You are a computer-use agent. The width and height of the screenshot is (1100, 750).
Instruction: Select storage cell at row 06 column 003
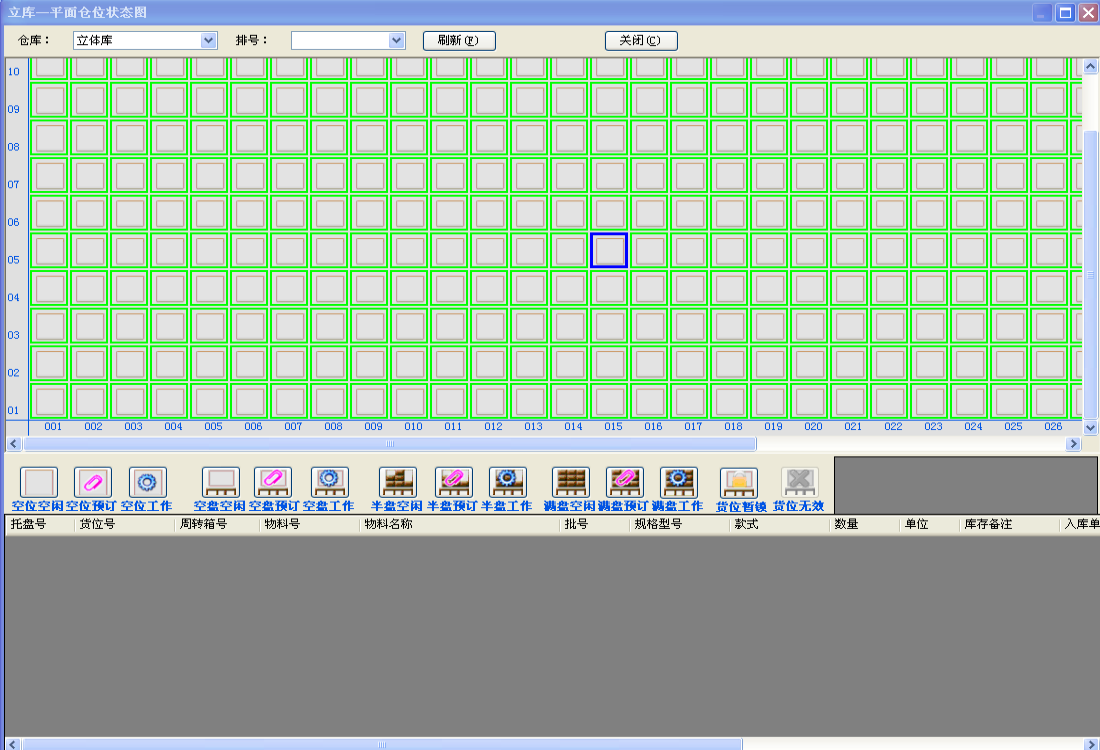click(x=130, y=213)
